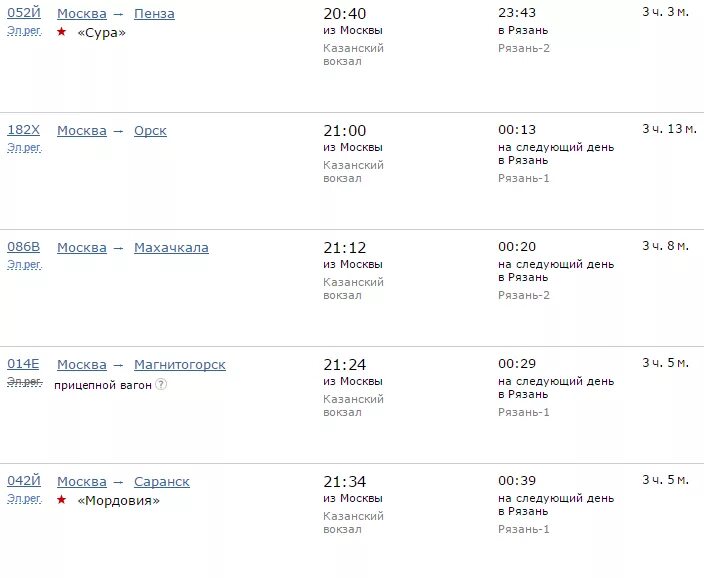The image size is (704, 578).
Task: Click the Пенза destination link
Action: pos(154,14)
